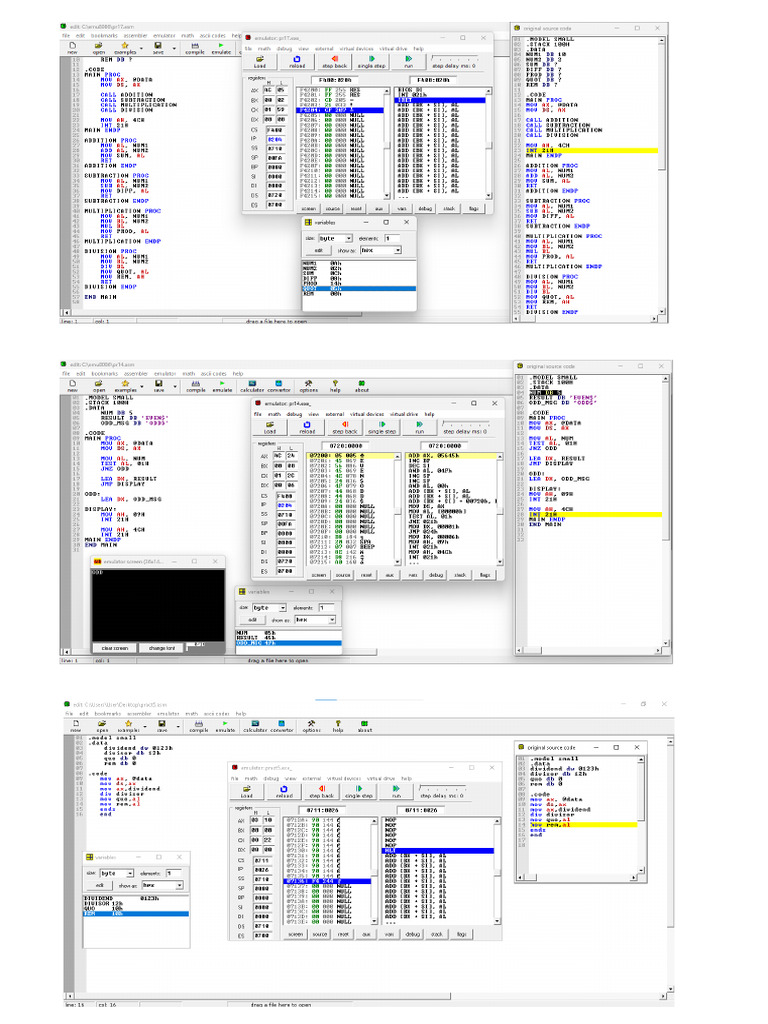Open bookmarks menu in pr17.asm editor

tap(104, 36)
